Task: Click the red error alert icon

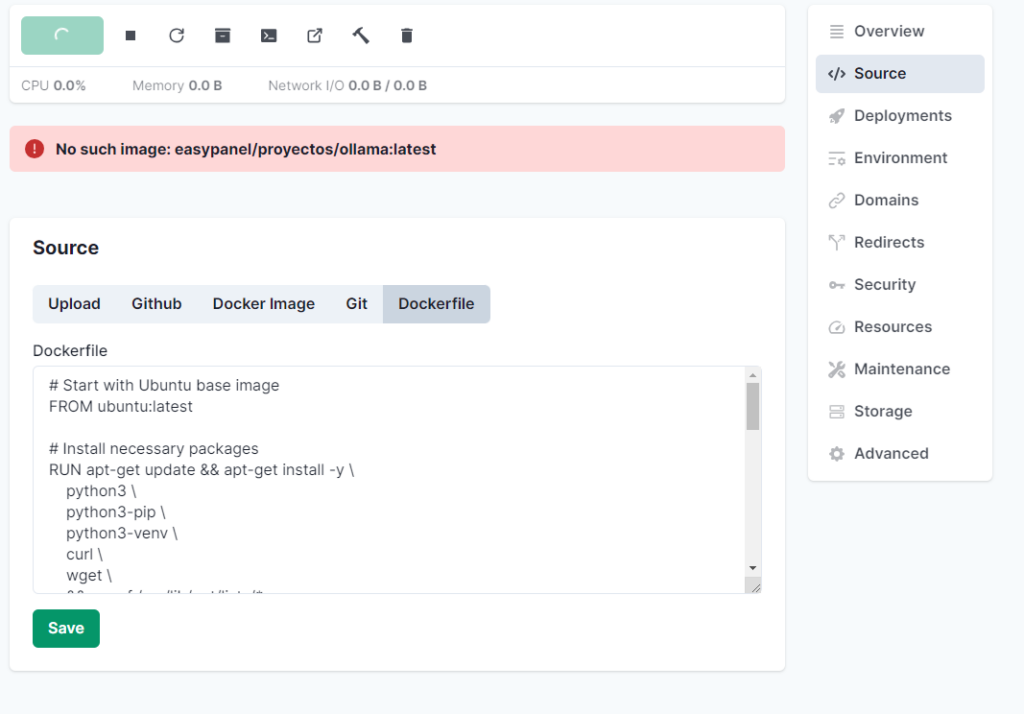Action: (35, 149)
